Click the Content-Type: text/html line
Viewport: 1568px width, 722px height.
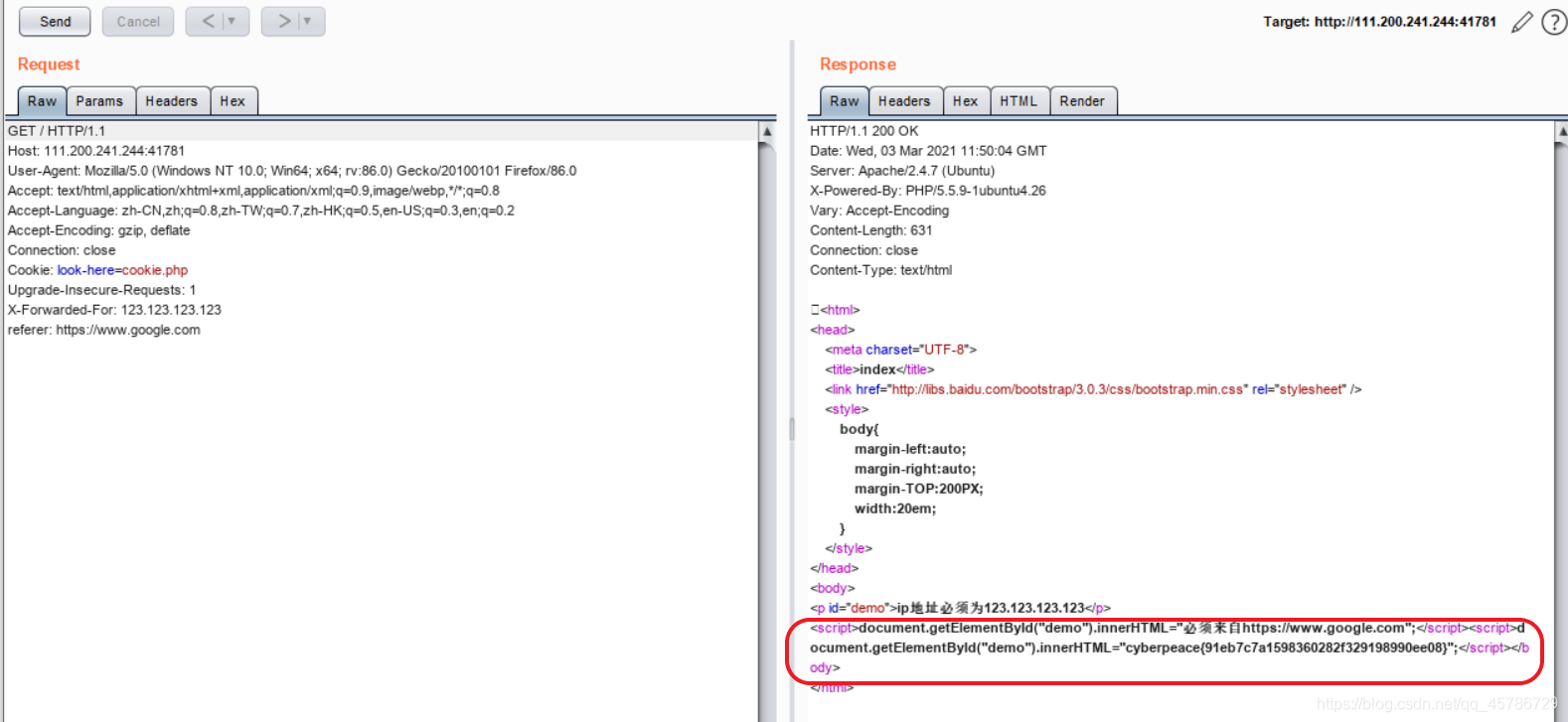coord(881,270)
